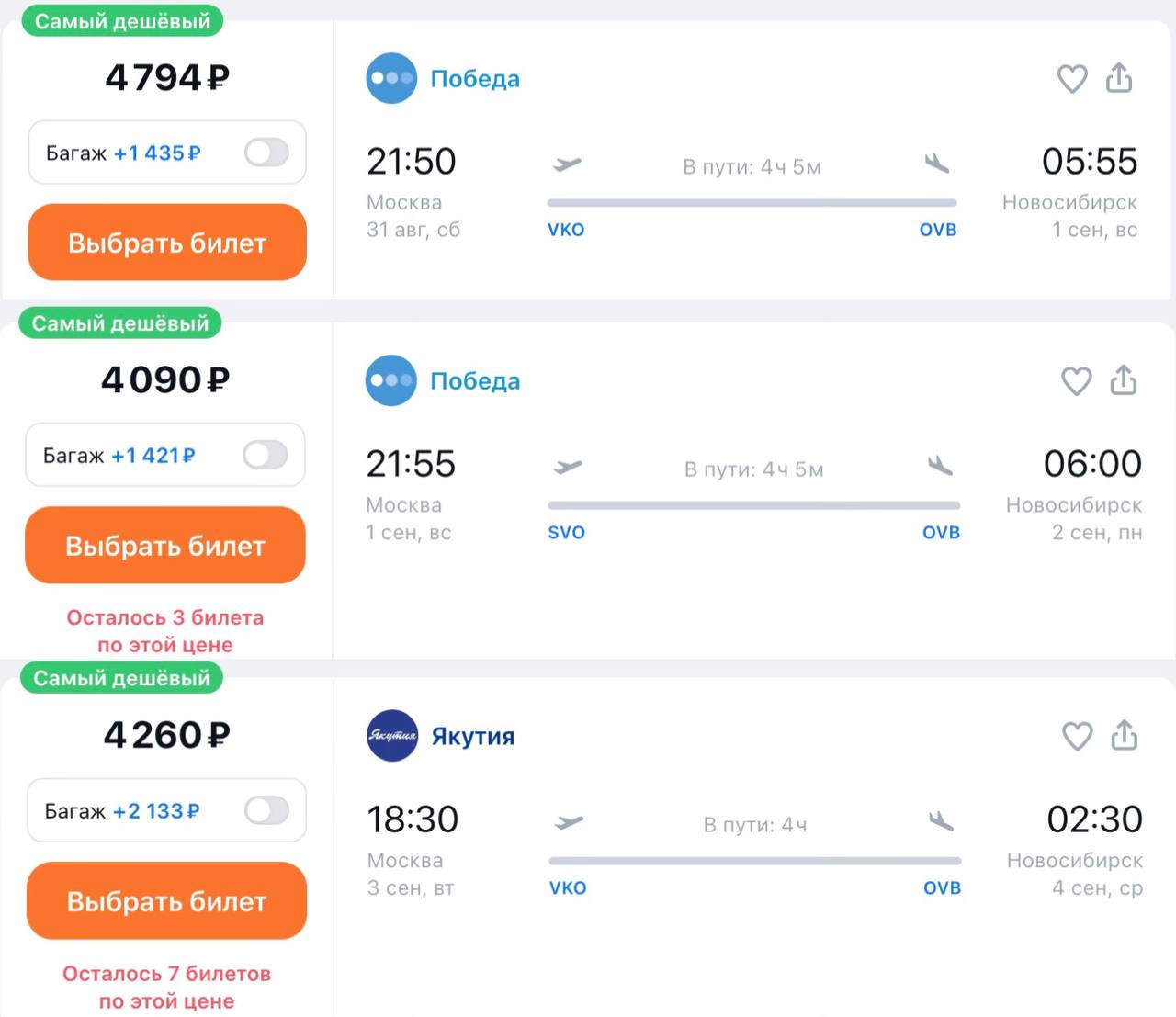
Task: Turn on baggage for +2 133₽
Action: (266, 810)
